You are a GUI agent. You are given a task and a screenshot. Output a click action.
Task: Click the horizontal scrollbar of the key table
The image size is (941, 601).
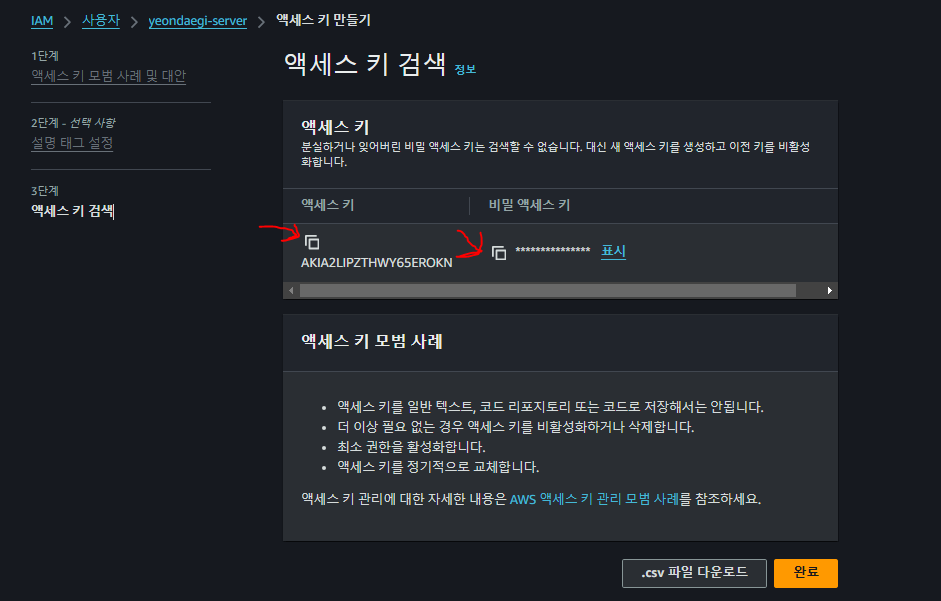547,291
